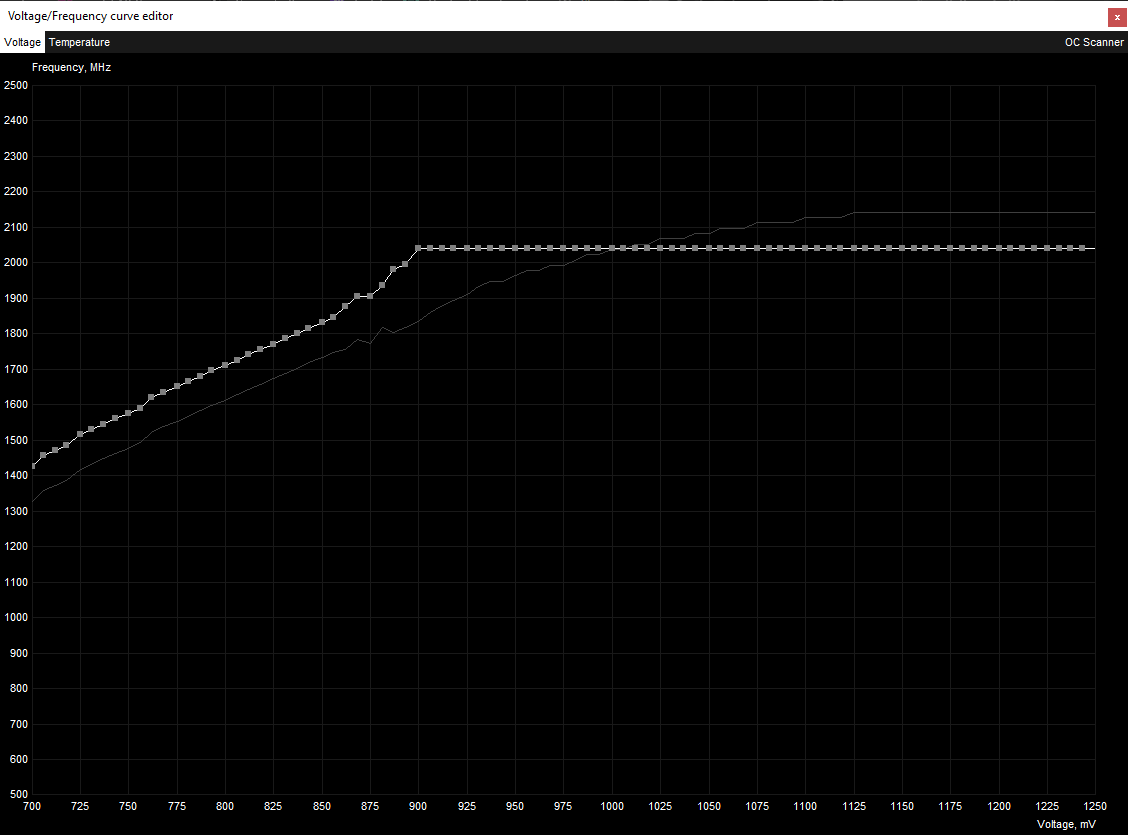Image resolution: width=1128 pixels, height=835 pixels.
Task: Select the curve point at 750 mV
Action: point(128,414)
